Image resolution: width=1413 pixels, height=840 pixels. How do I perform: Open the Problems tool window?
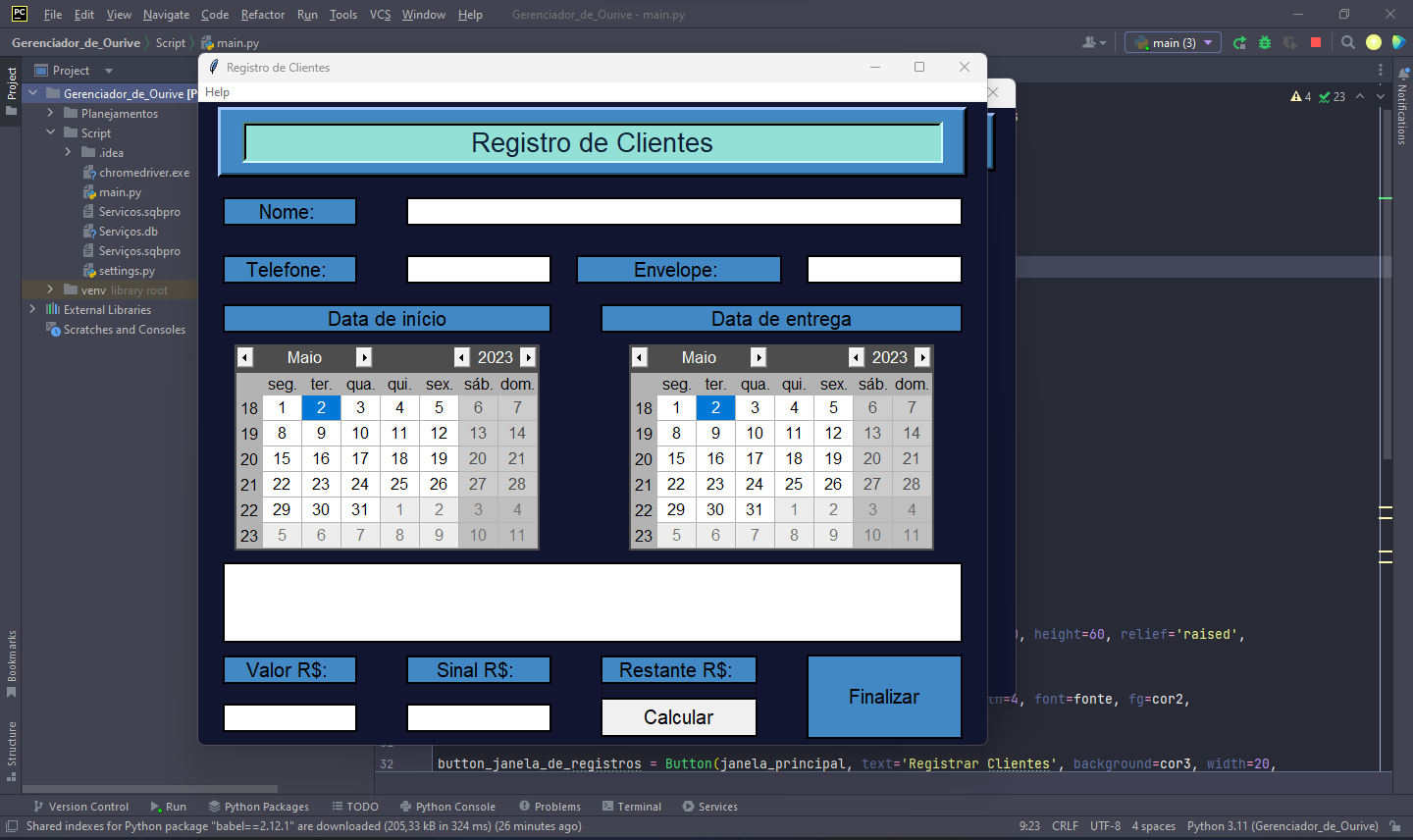pos(549,806)
